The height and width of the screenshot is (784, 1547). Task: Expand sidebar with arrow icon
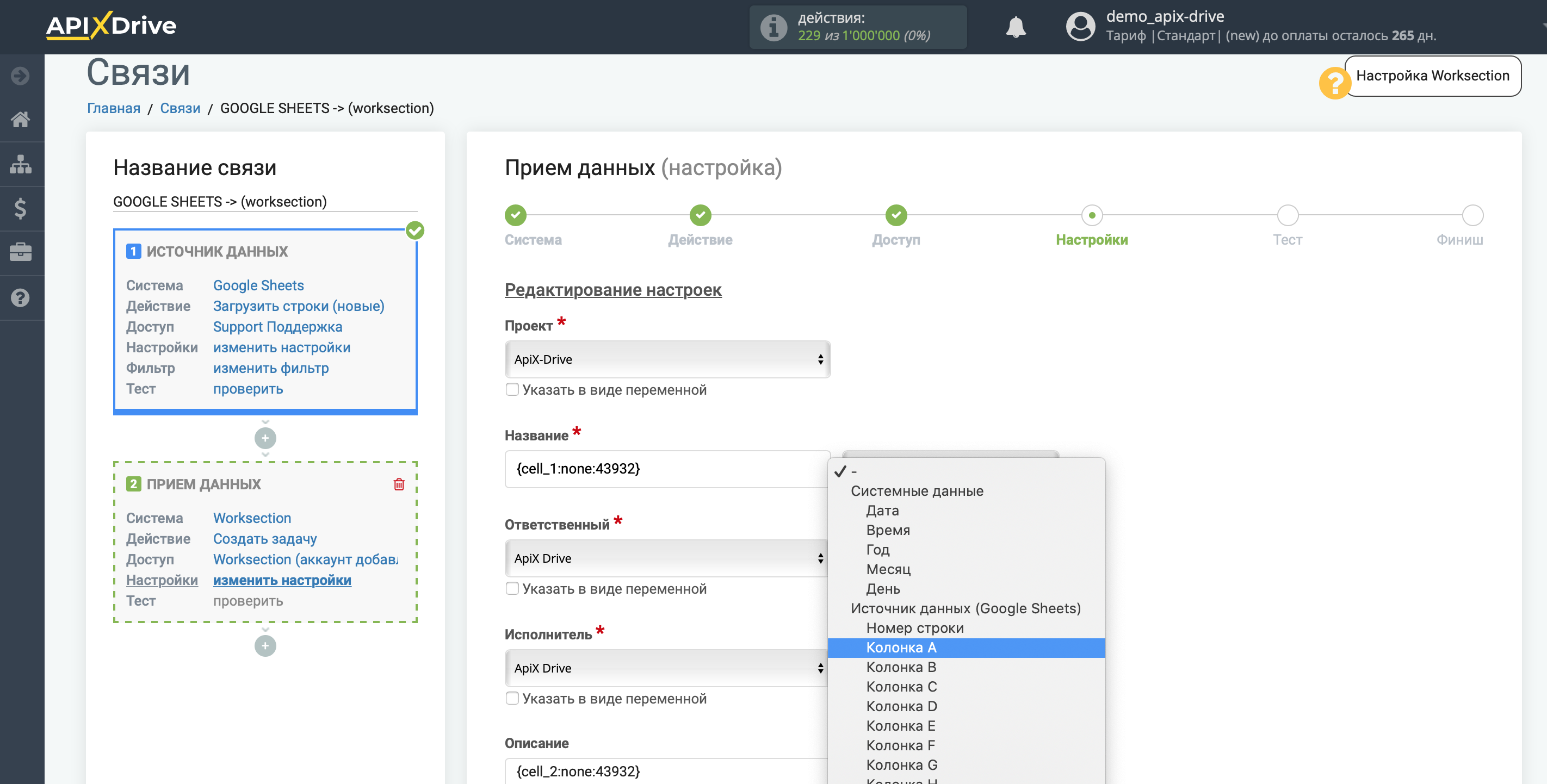pyautogui.click(x=21, y=76)
